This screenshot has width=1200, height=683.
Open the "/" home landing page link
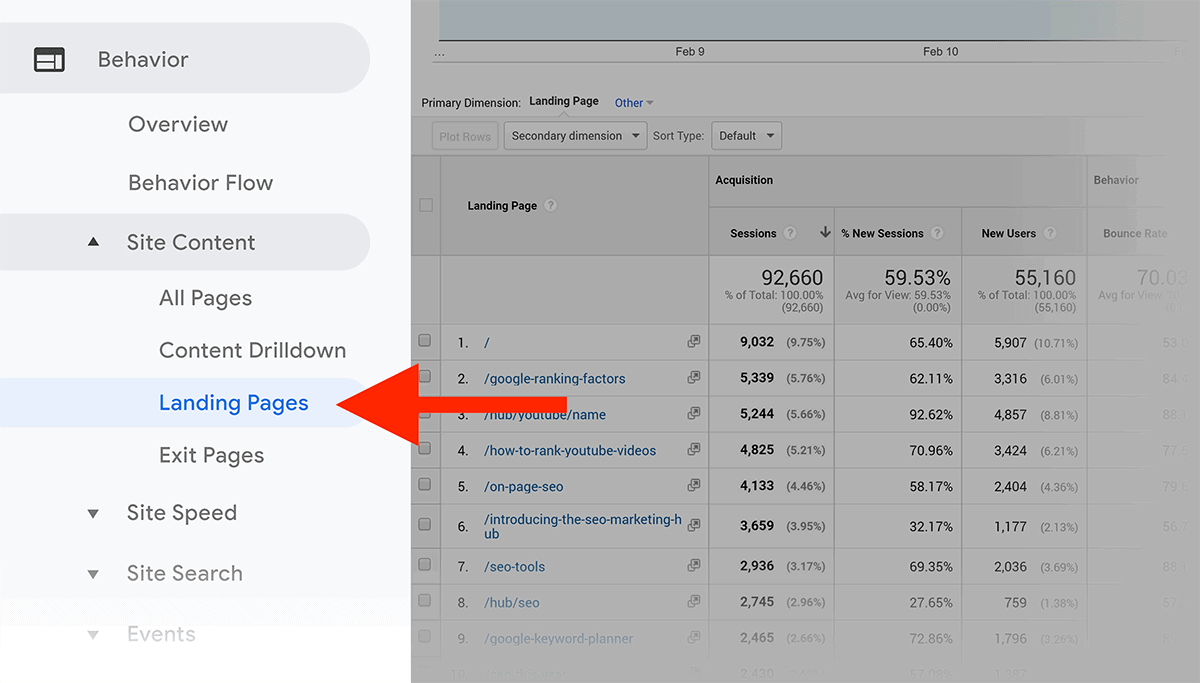(487, 343)
